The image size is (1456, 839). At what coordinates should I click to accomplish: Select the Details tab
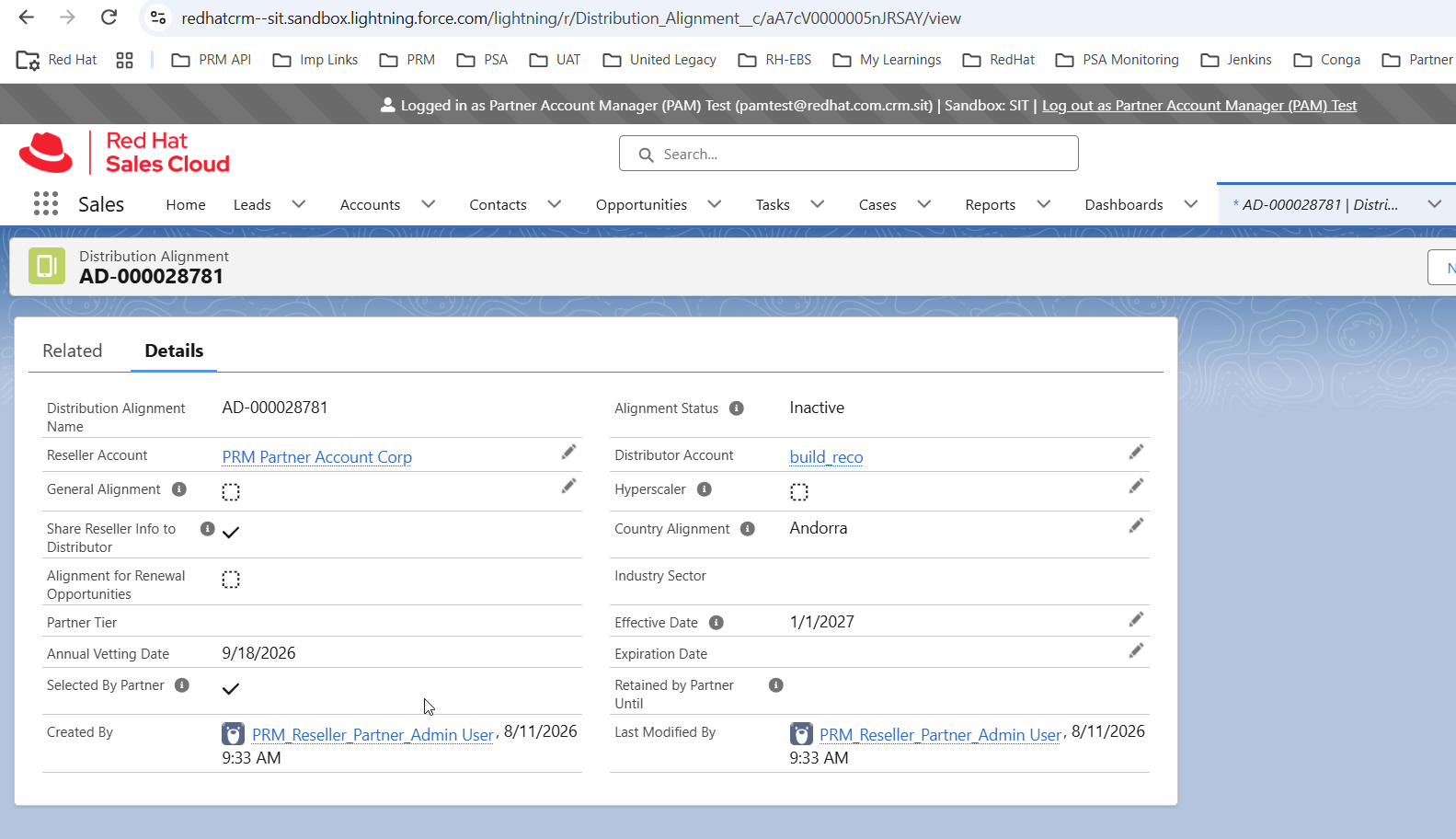[x=174, y=351]
